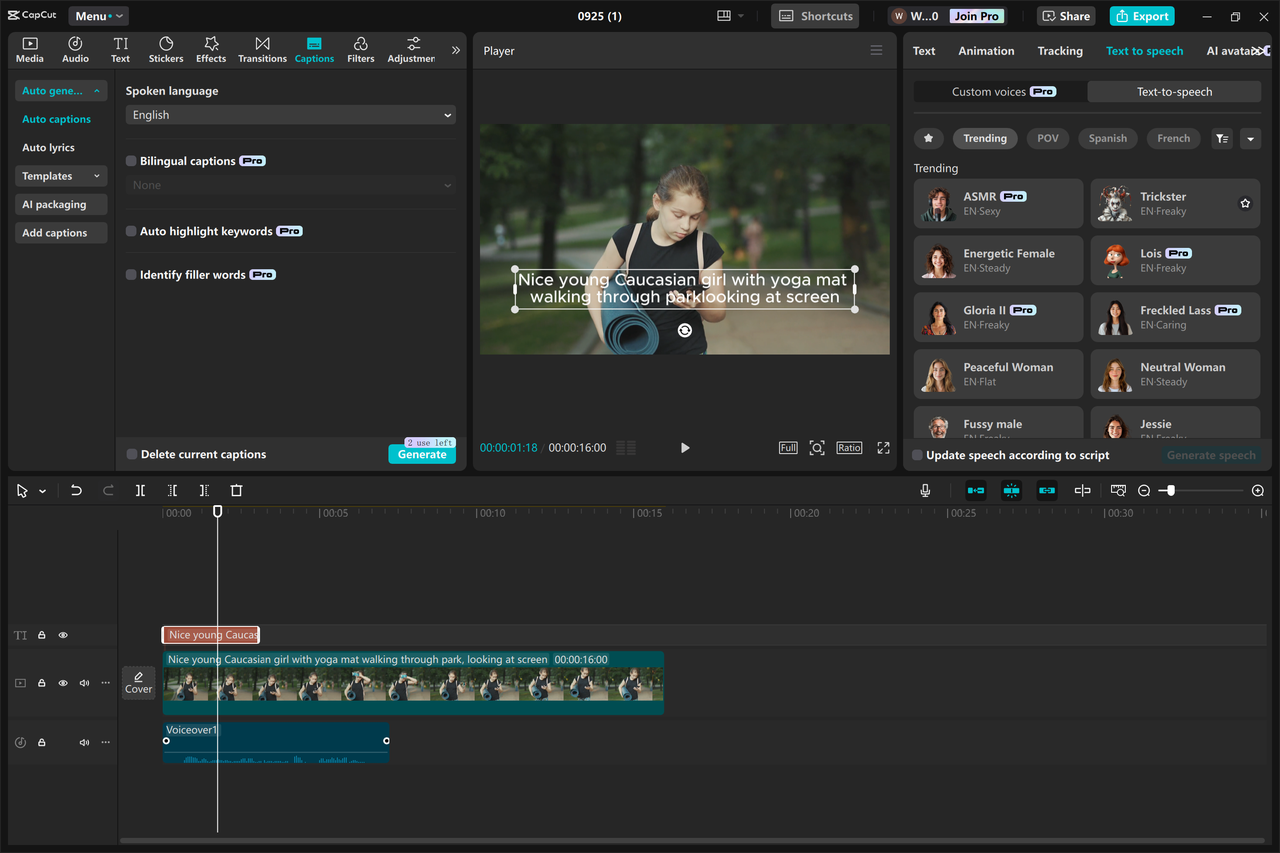Screen dimensions: 1280x853
Task: Switch to the Animation tab
Action: pos(986,50)
